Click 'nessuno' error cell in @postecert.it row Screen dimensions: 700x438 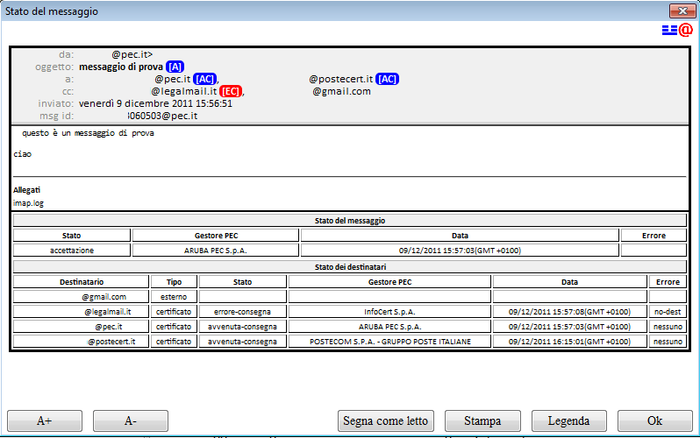(x=668, y=342)
